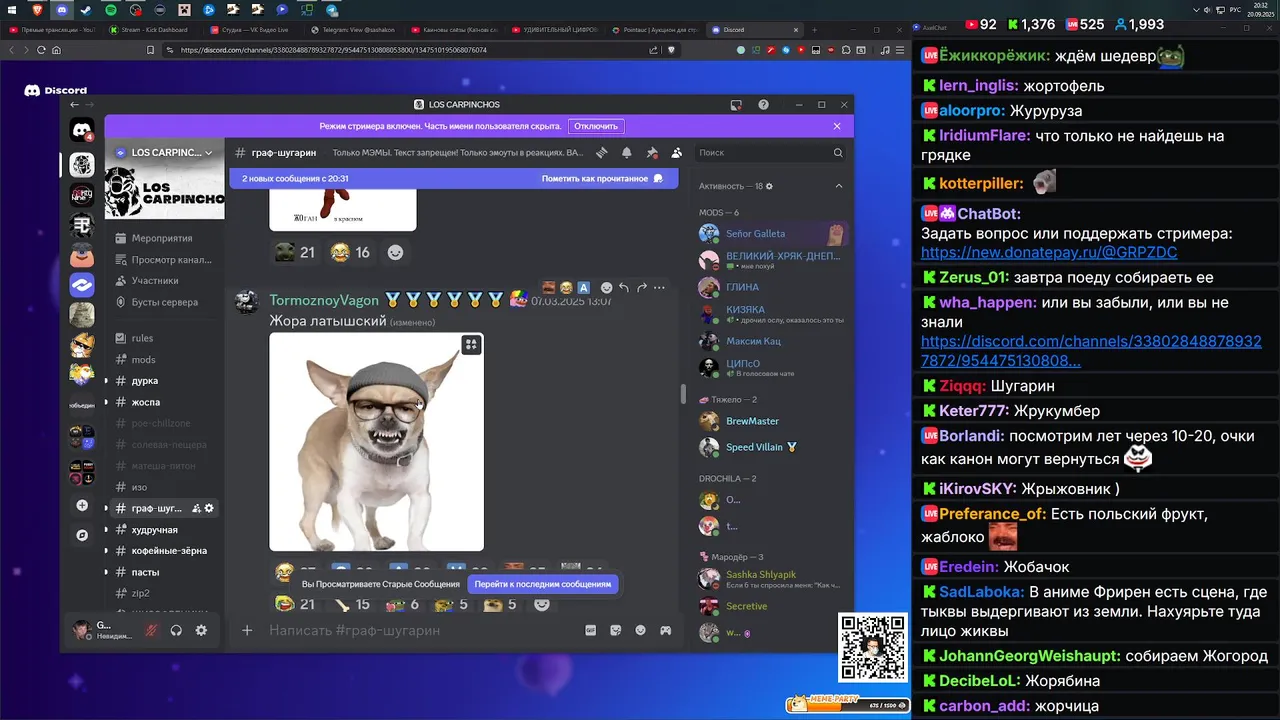1280x720 pixels.
Task: Click chat scrollbar thumb in message area
Action: click(683, 392)
